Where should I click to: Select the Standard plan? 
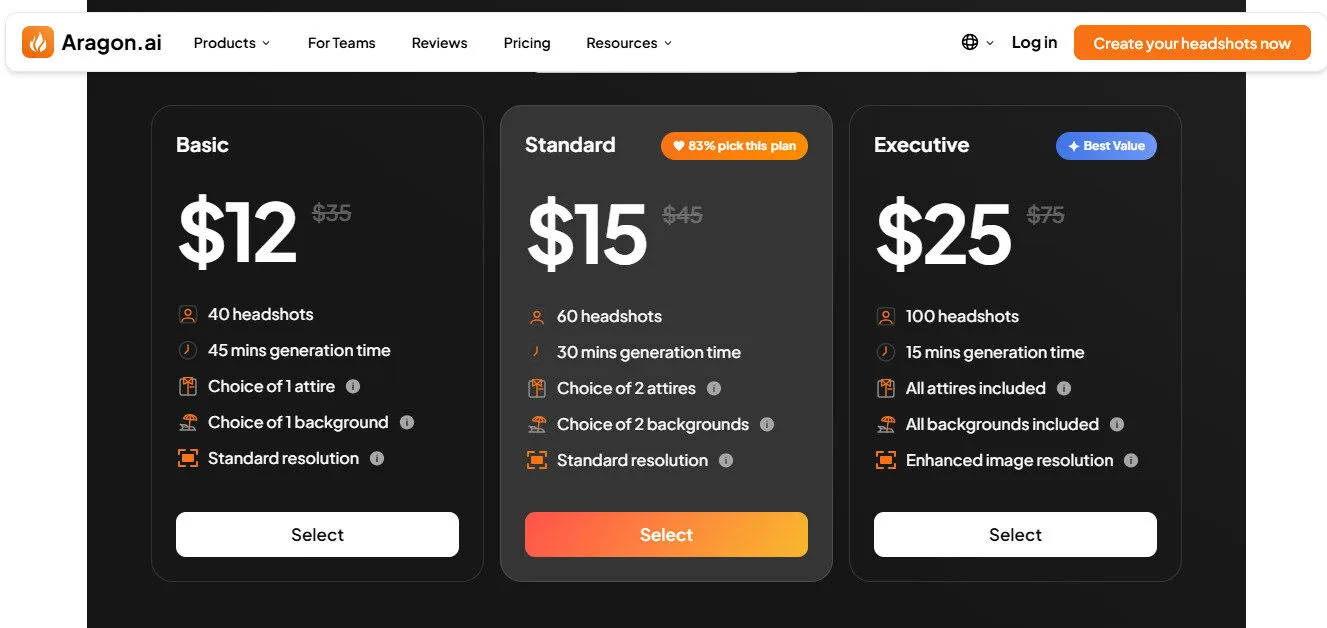tap(666, 534)
